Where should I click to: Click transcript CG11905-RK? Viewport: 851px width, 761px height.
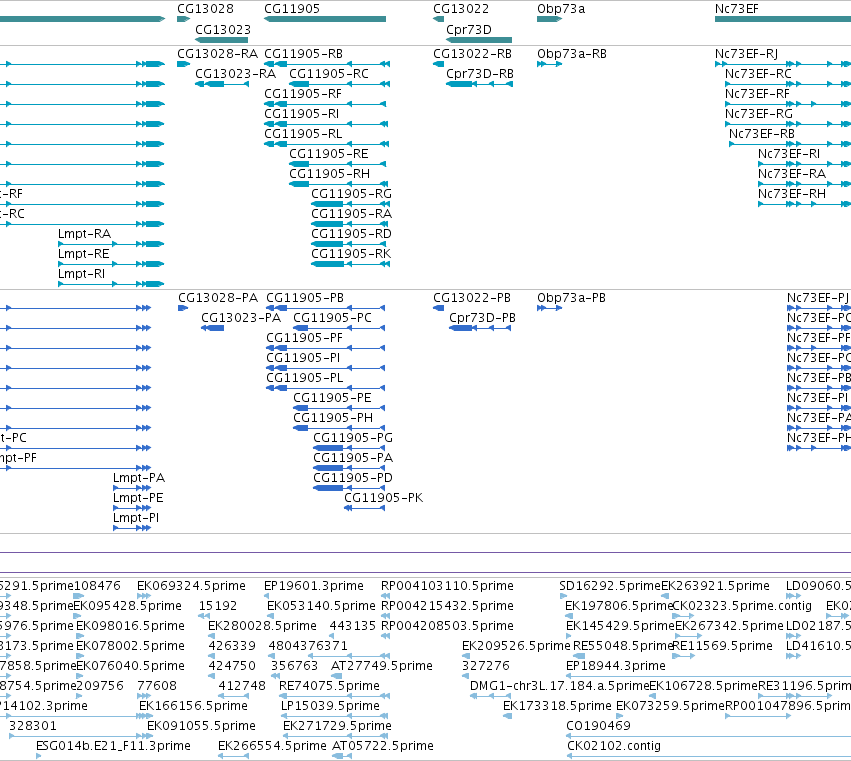click(x=351, y=254)
